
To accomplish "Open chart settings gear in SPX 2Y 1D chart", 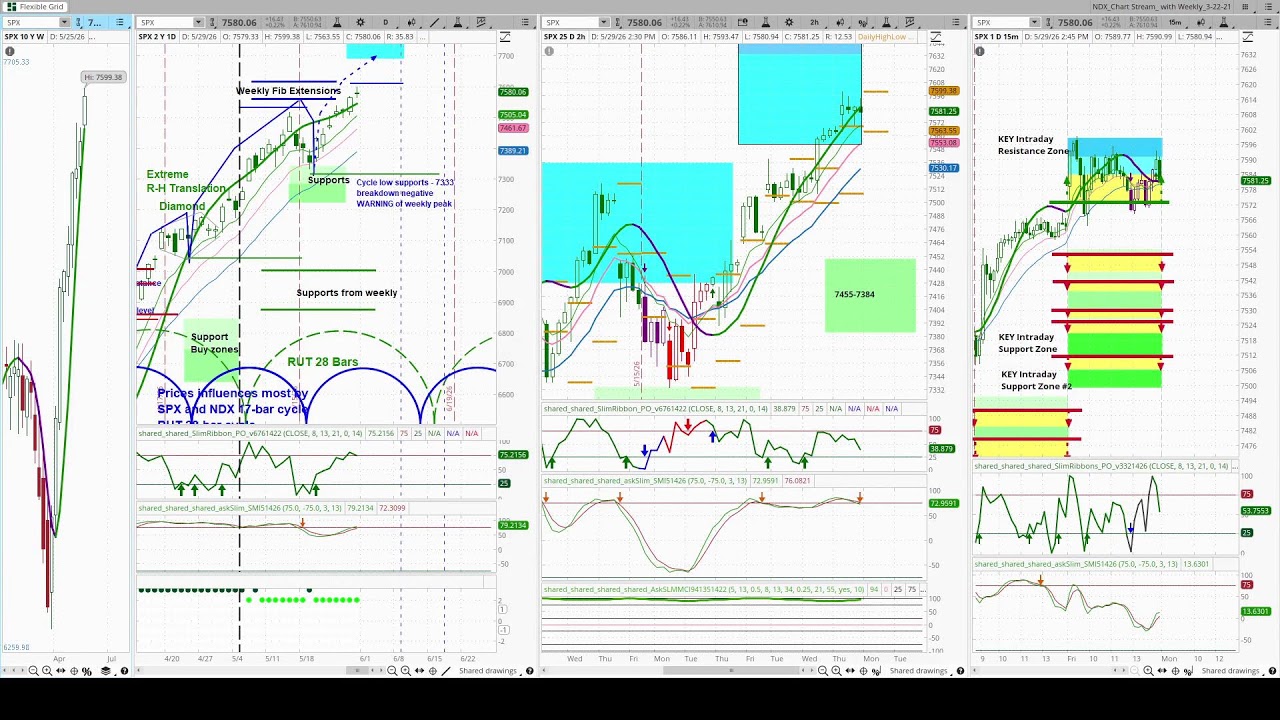I will click(360, 22).
